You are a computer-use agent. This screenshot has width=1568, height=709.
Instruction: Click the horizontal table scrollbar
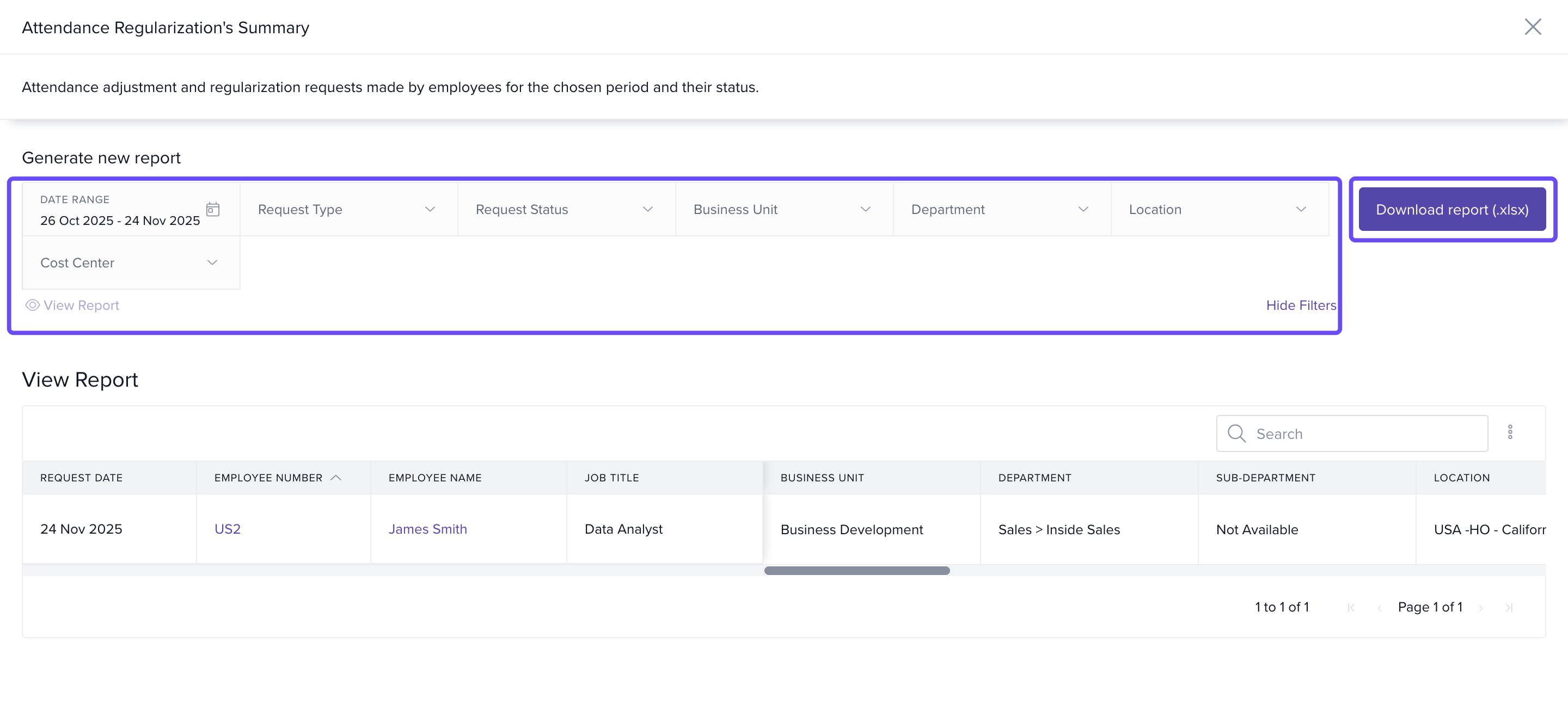click(x=856, y=570)
